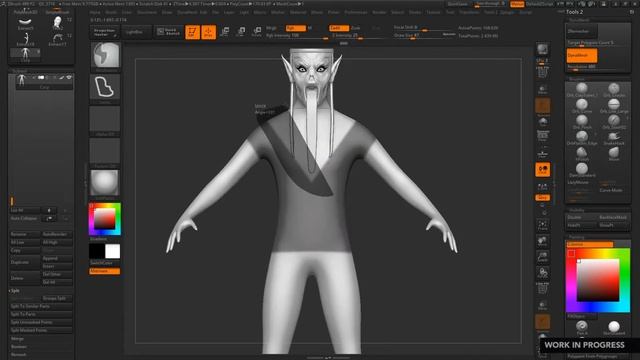Select the Extract18 figure tool thumbnail
This screenshot has height=360, width=640.
(25, 40)
